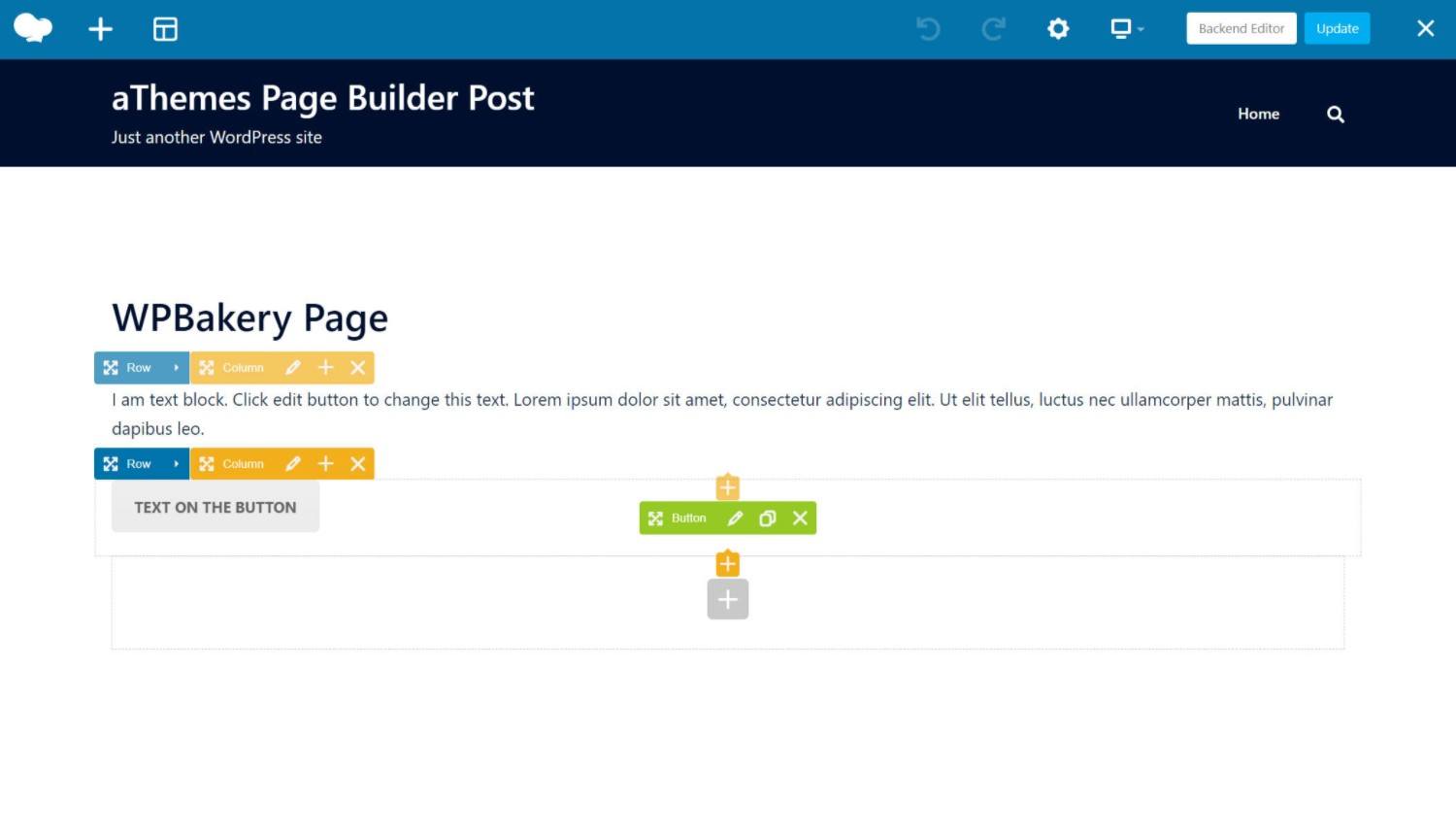Move first Row using drag handle icon
The width and height of the screenshot is (1456, 834).
111,368
